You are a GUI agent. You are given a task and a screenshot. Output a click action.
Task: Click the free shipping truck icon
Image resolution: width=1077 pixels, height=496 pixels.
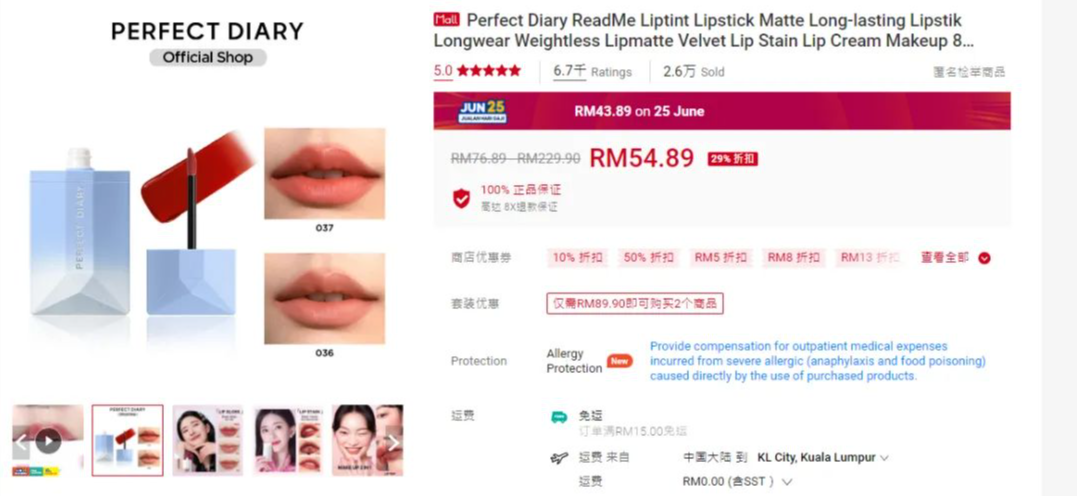pos(559,417)
